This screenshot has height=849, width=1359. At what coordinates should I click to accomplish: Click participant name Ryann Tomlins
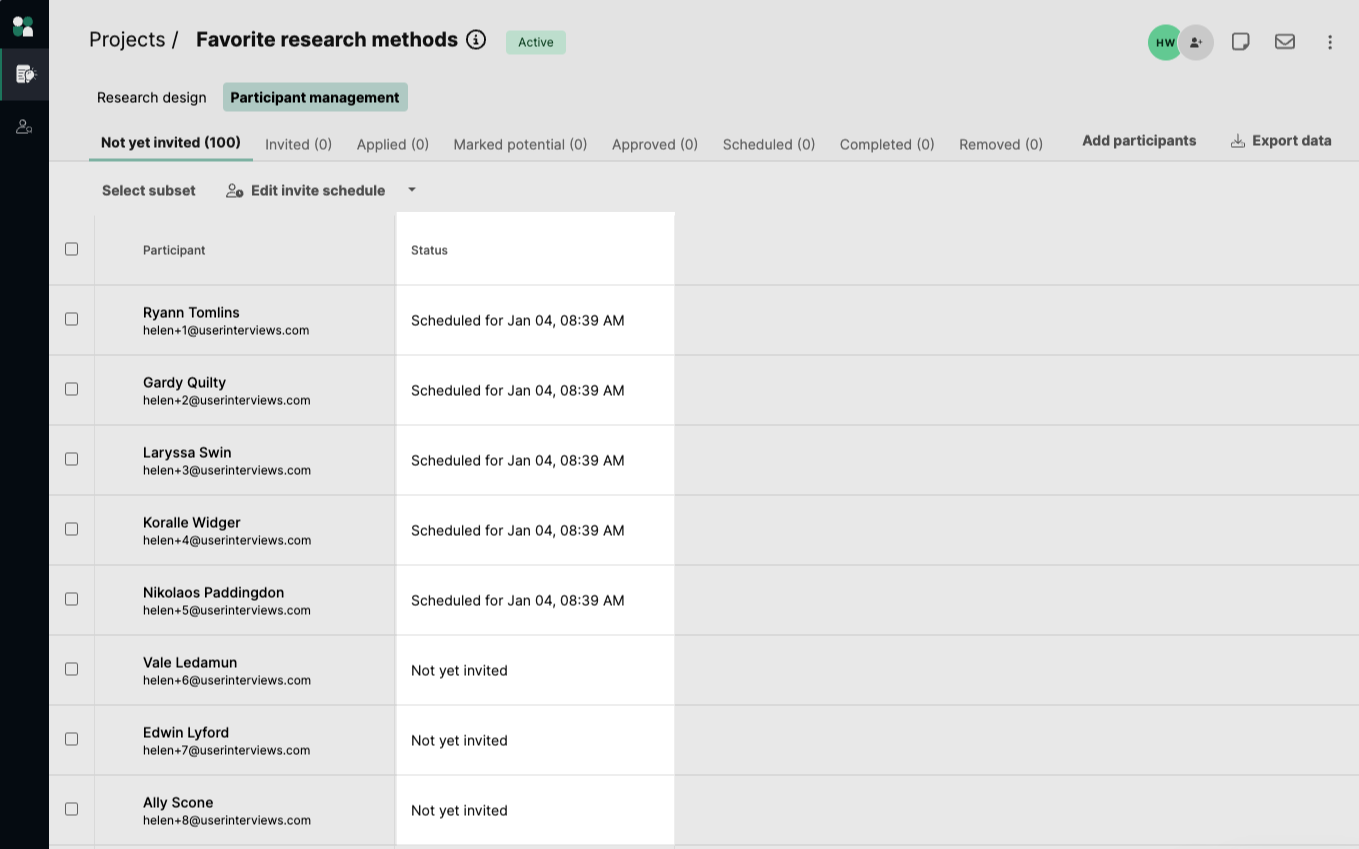point(191,312)
